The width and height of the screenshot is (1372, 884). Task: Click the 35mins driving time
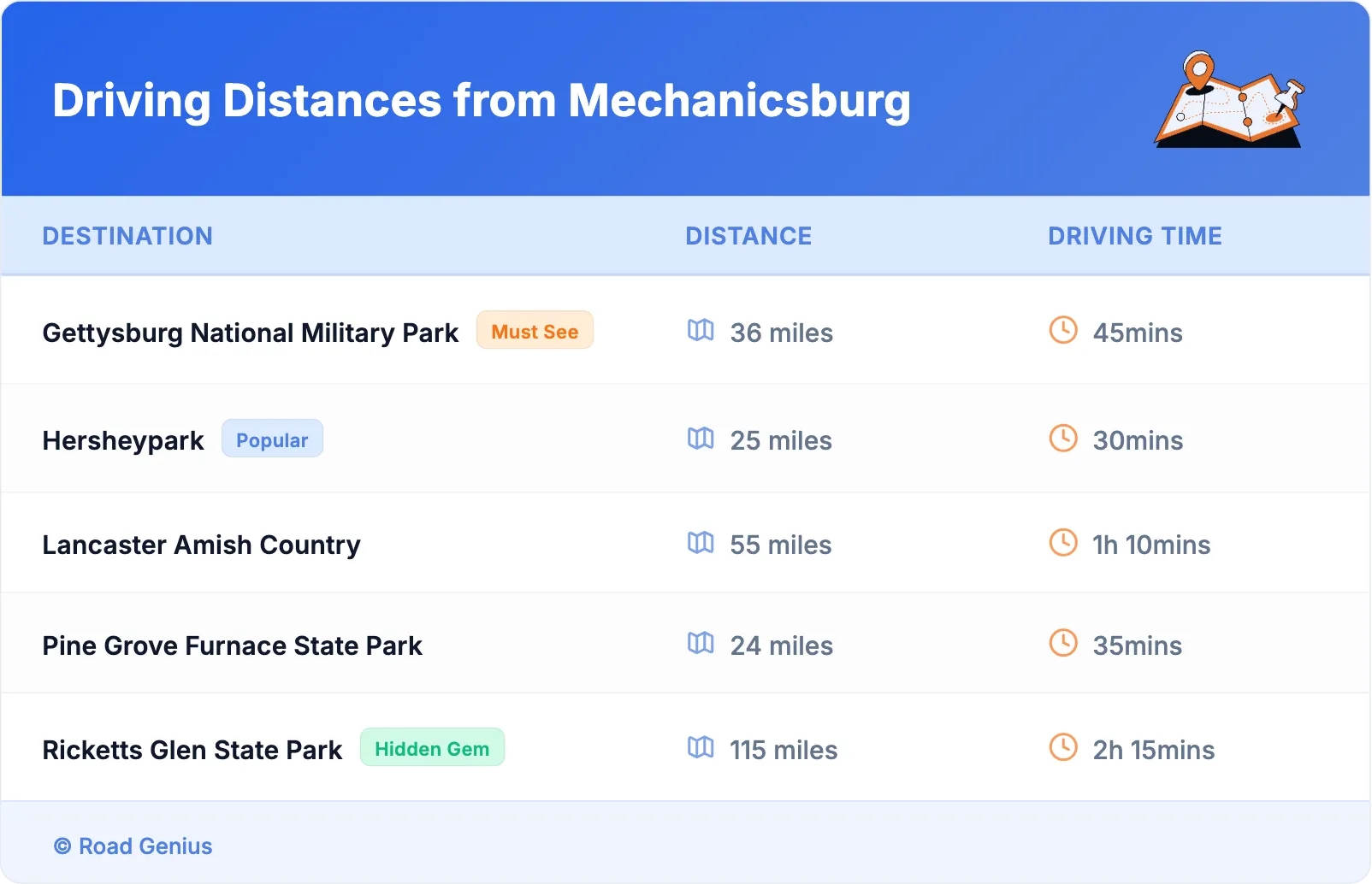point(1138,645)
